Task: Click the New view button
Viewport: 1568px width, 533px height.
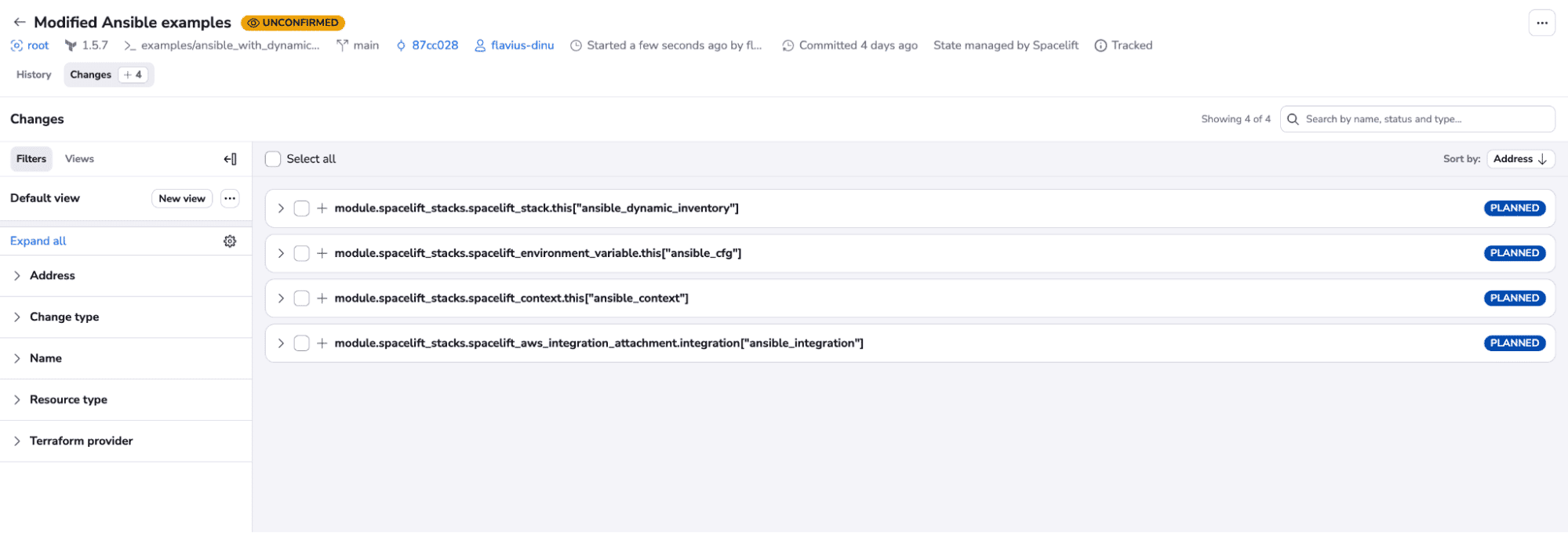Action: pos(182,198)
